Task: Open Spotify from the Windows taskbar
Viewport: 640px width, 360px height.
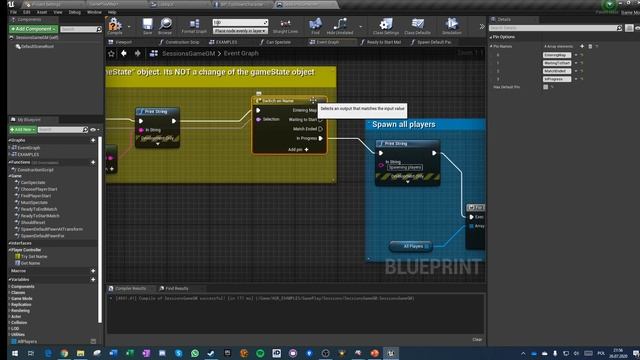Action: [x=260, y=353]
